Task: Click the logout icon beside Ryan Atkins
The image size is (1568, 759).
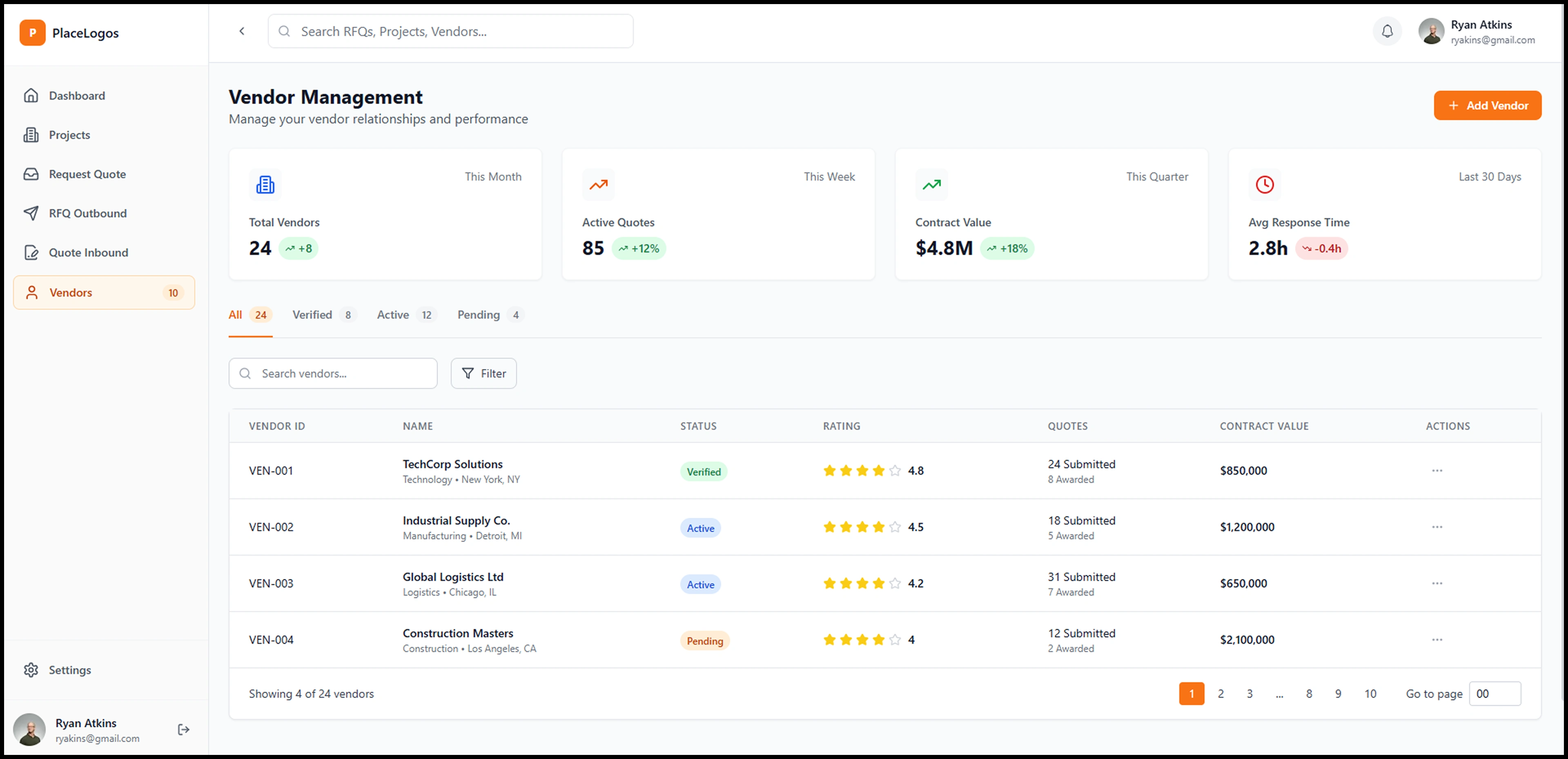Action: (x=183, y=729)
